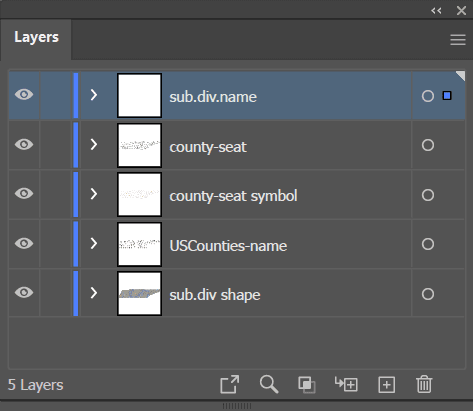This screenshot has height=411, width=473.
Task: Expand the sub.div.name layer
Action: tap(94, 95)
